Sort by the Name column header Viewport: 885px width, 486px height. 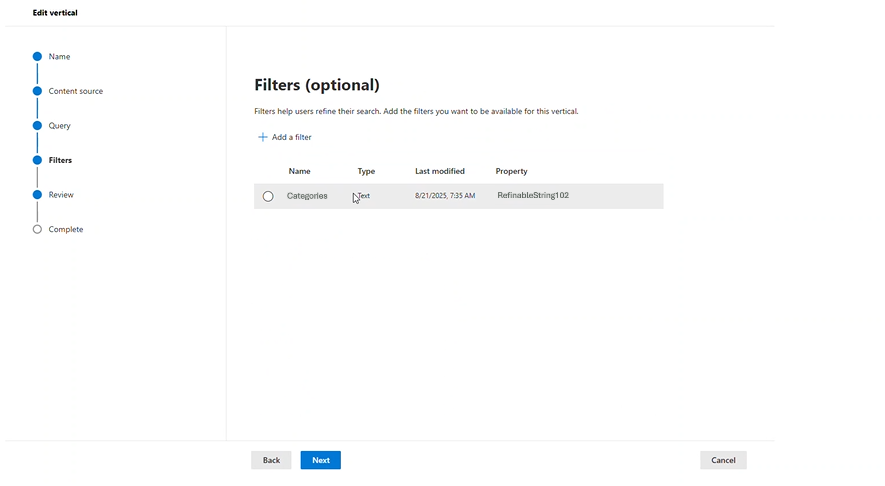point(299,171)
